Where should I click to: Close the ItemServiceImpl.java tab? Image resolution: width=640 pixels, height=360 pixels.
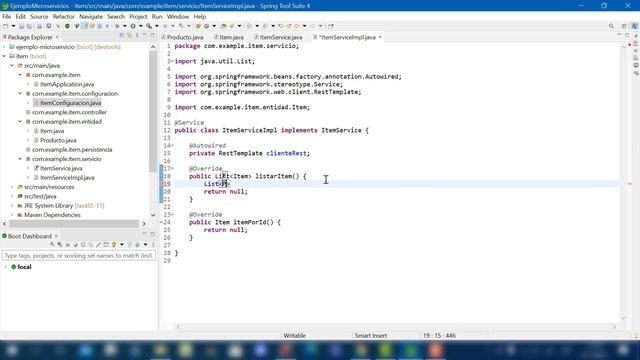click(x=380, y=37)
